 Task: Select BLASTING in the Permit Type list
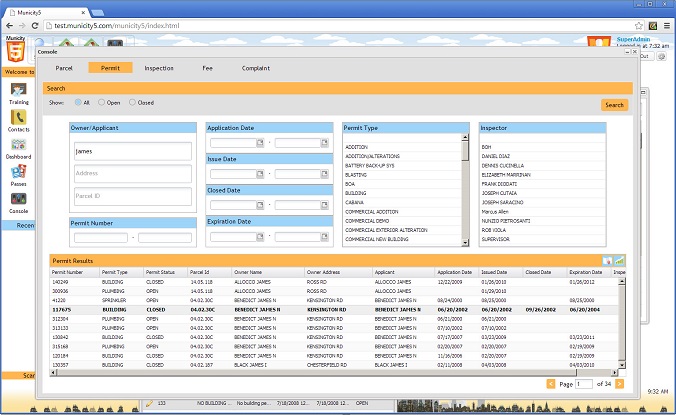tap(356, 175)
